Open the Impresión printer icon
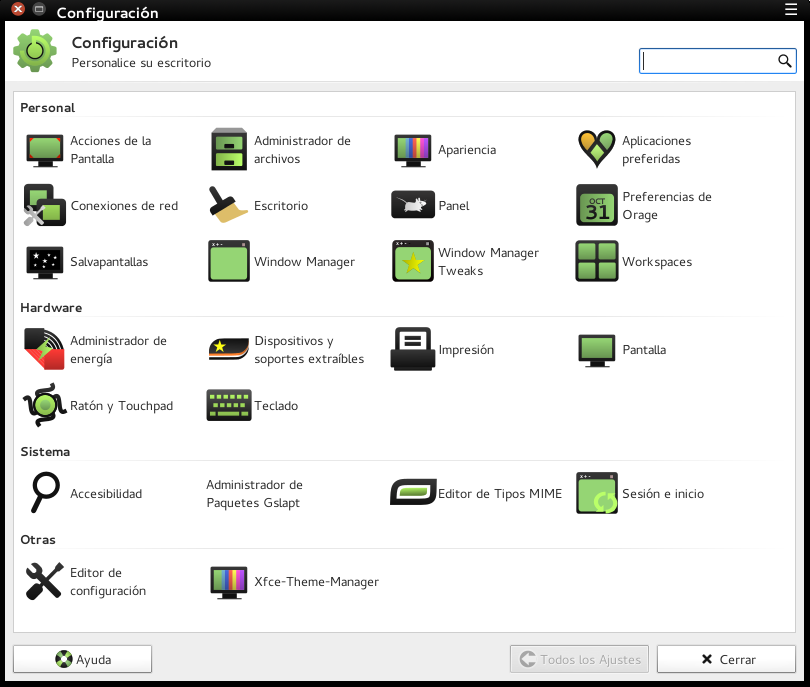 [x=413, y=349]
